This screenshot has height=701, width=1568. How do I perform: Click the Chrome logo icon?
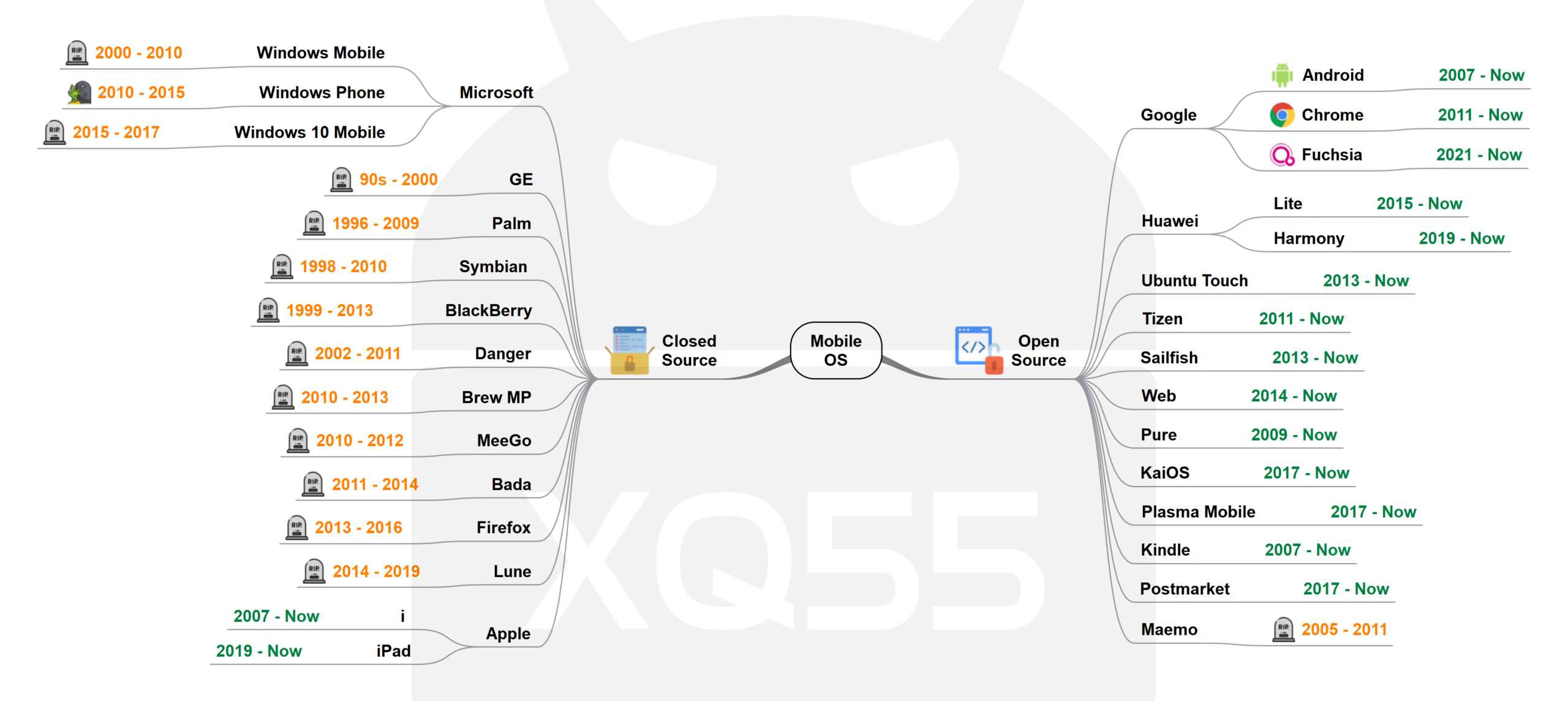(1281, 115)
